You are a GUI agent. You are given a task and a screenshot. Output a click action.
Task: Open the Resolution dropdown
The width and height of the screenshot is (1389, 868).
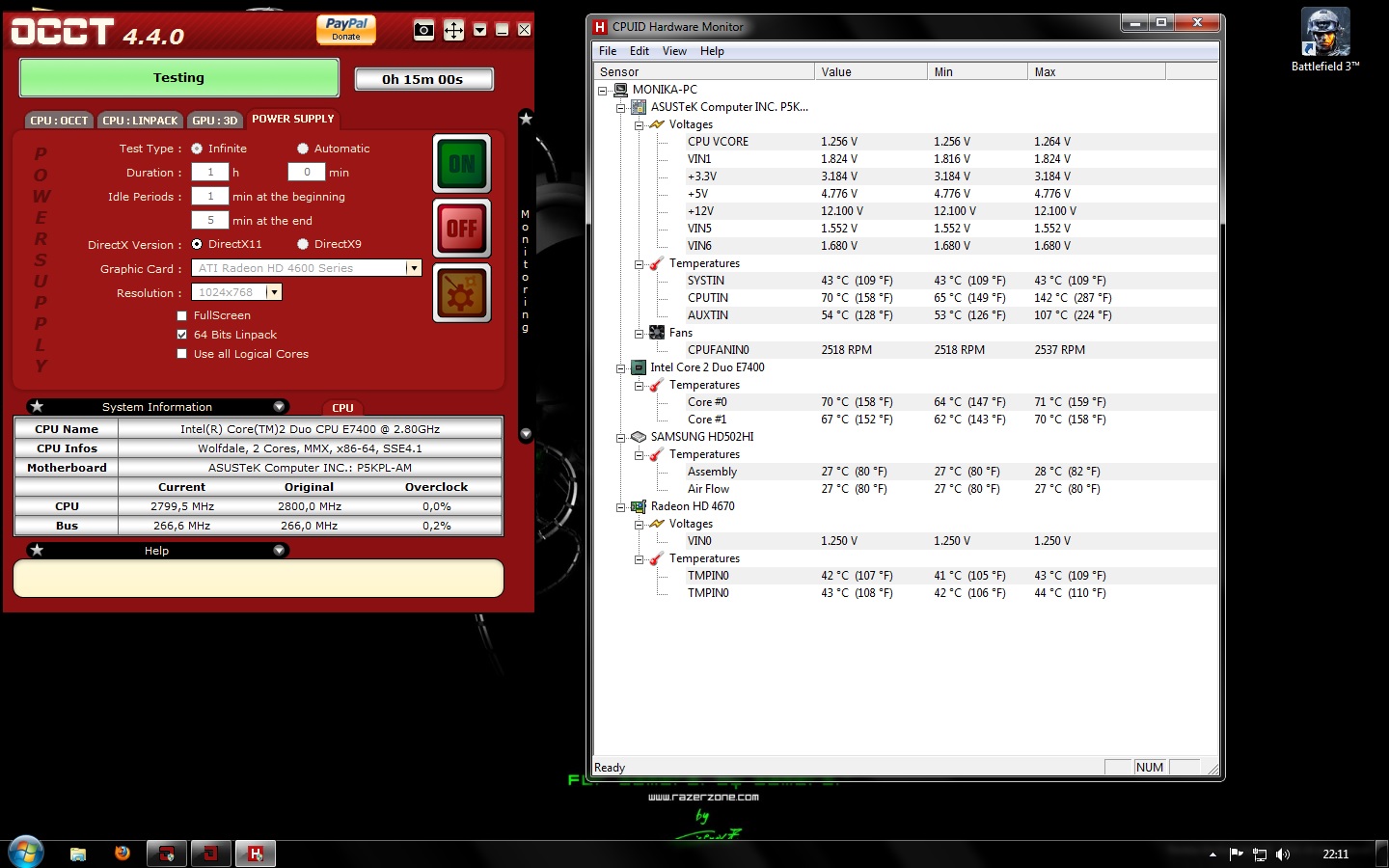coord(274,292)
